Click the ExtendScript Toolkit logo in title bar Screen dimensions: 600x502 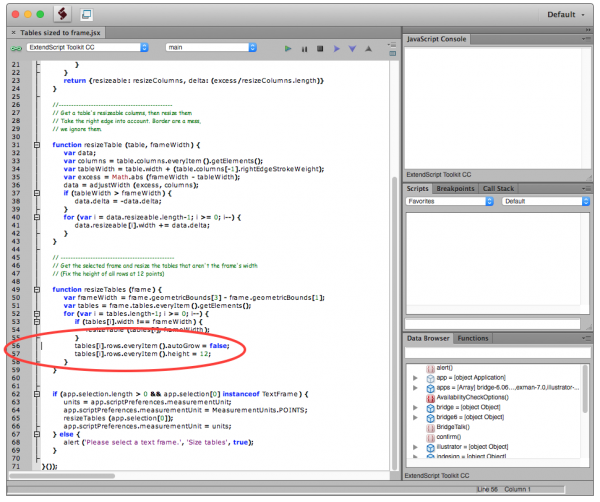[x=60, y=15]
